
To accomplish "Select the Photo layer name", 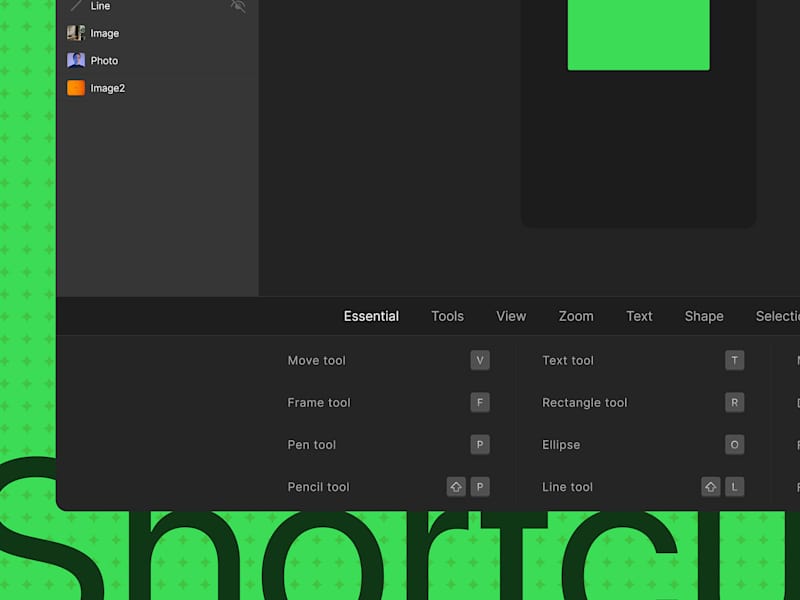I will tap(104, 61).
